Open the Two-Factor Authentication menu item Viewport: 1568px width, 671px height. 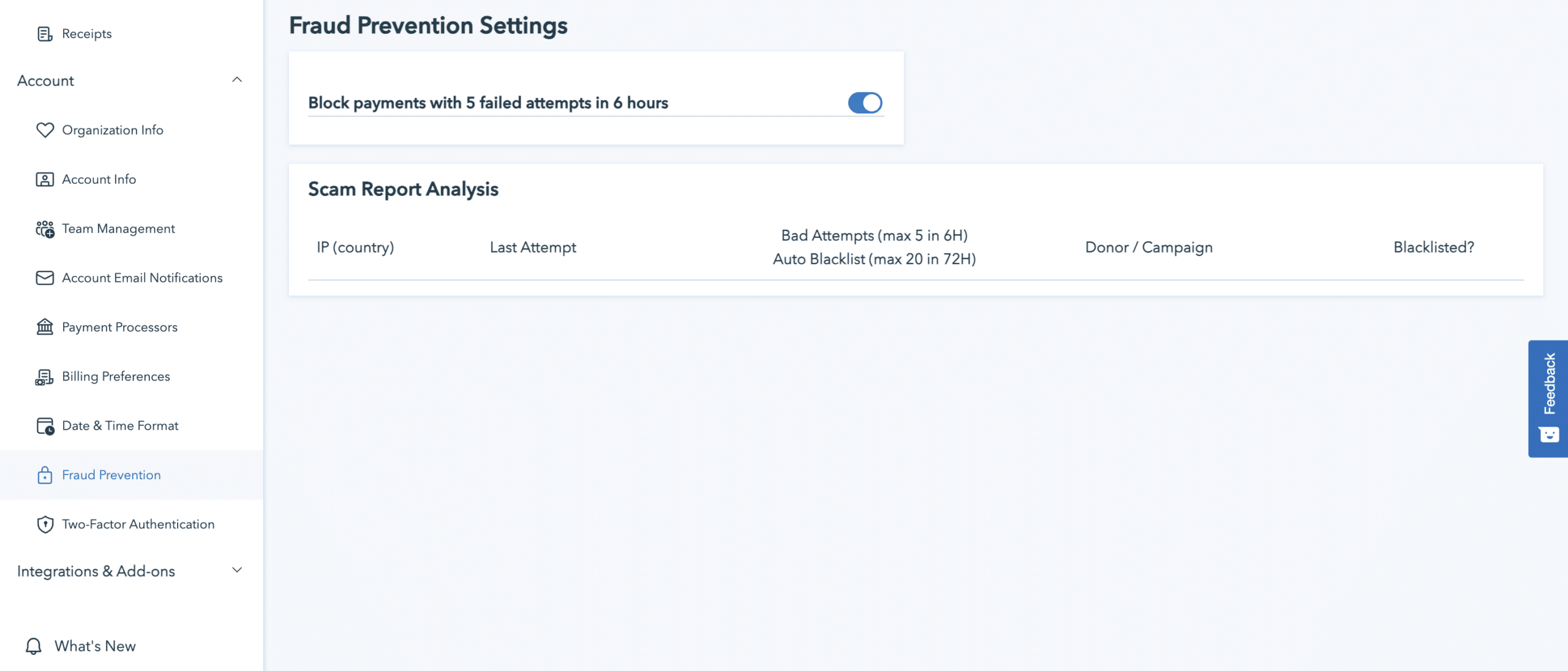(138, 525)
